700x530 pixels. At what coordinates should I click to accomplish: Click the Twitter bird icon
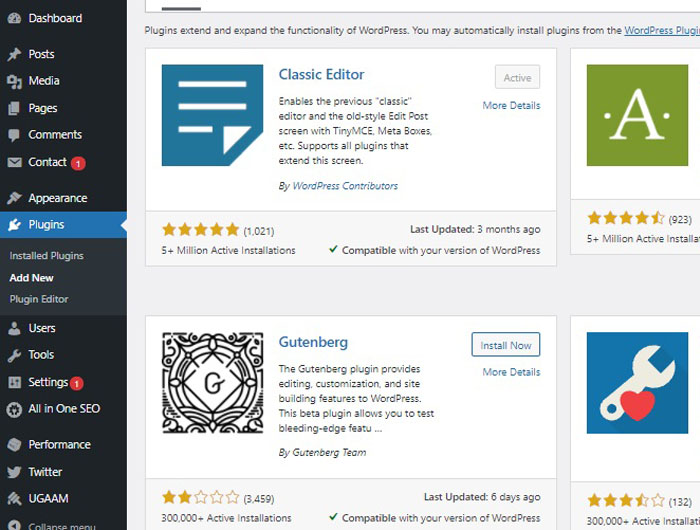point(14,472)
